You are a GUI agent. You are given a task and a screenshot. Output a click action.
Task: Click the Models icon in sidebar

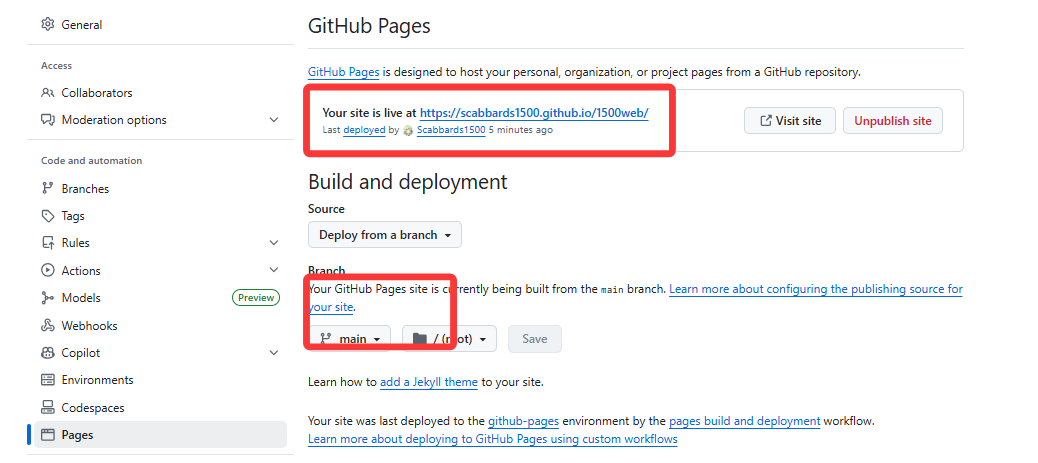click(47, 298)
